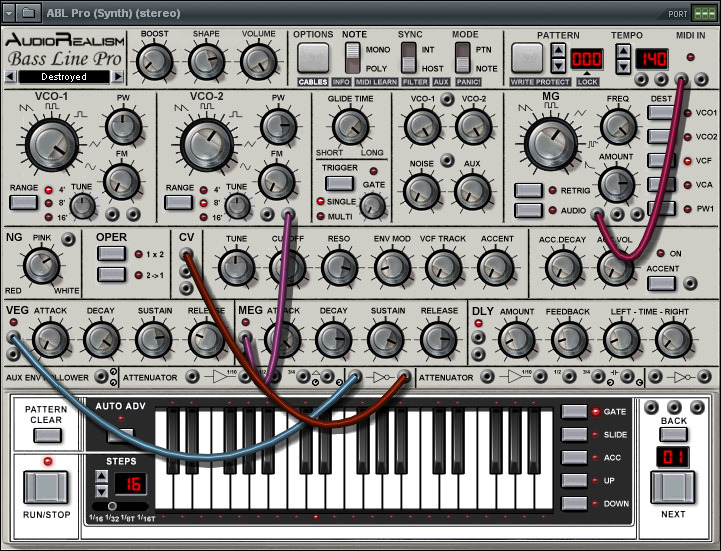Click the AUX ENV FOLLOWER jack
721x551 pixels.
tap(101, 377)
